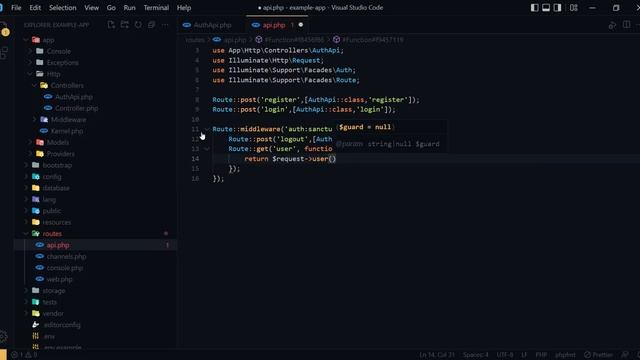Expand the Providers folder chevron
The image size is (640, 360).
point(30,154)
